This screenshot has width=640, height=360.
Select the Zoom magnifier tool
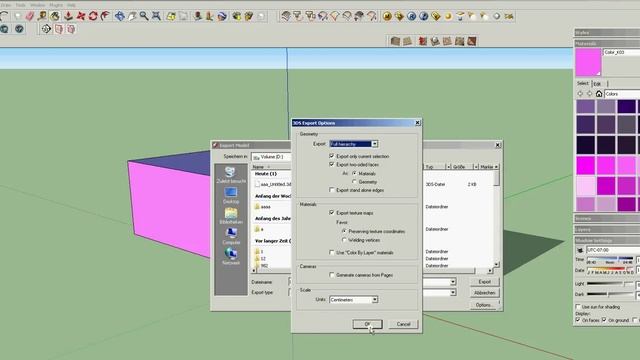coord(144,16)
